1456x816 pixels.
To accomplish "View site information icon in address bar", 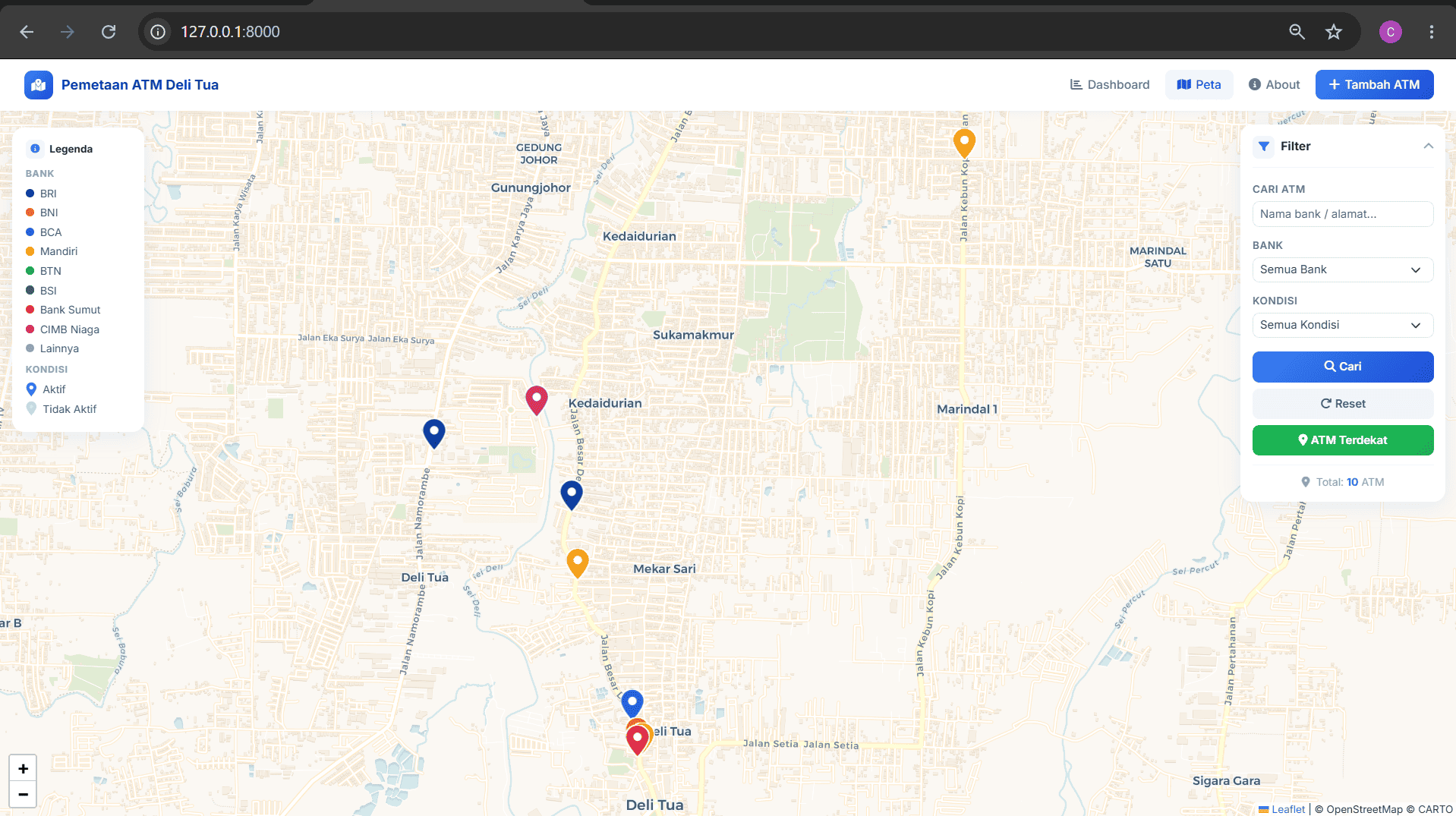I will pos(158,32).
